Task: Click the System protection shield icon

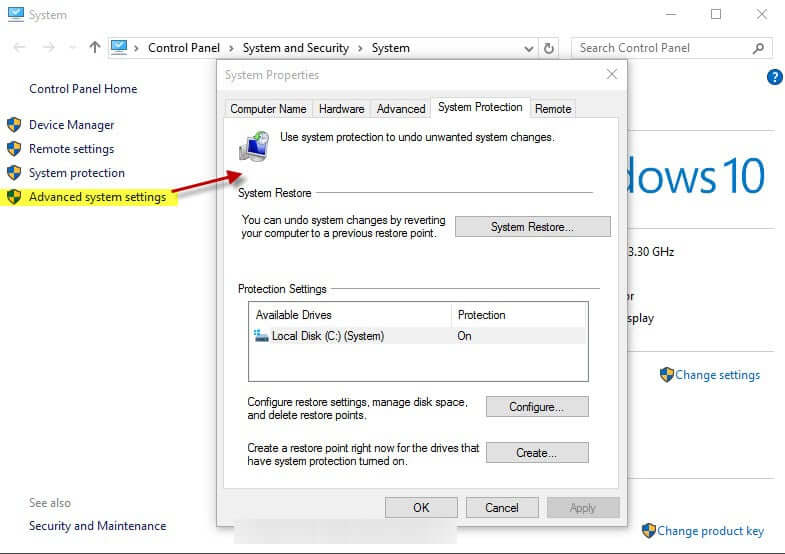Action: pyautogui.click(x=14, y=173)
